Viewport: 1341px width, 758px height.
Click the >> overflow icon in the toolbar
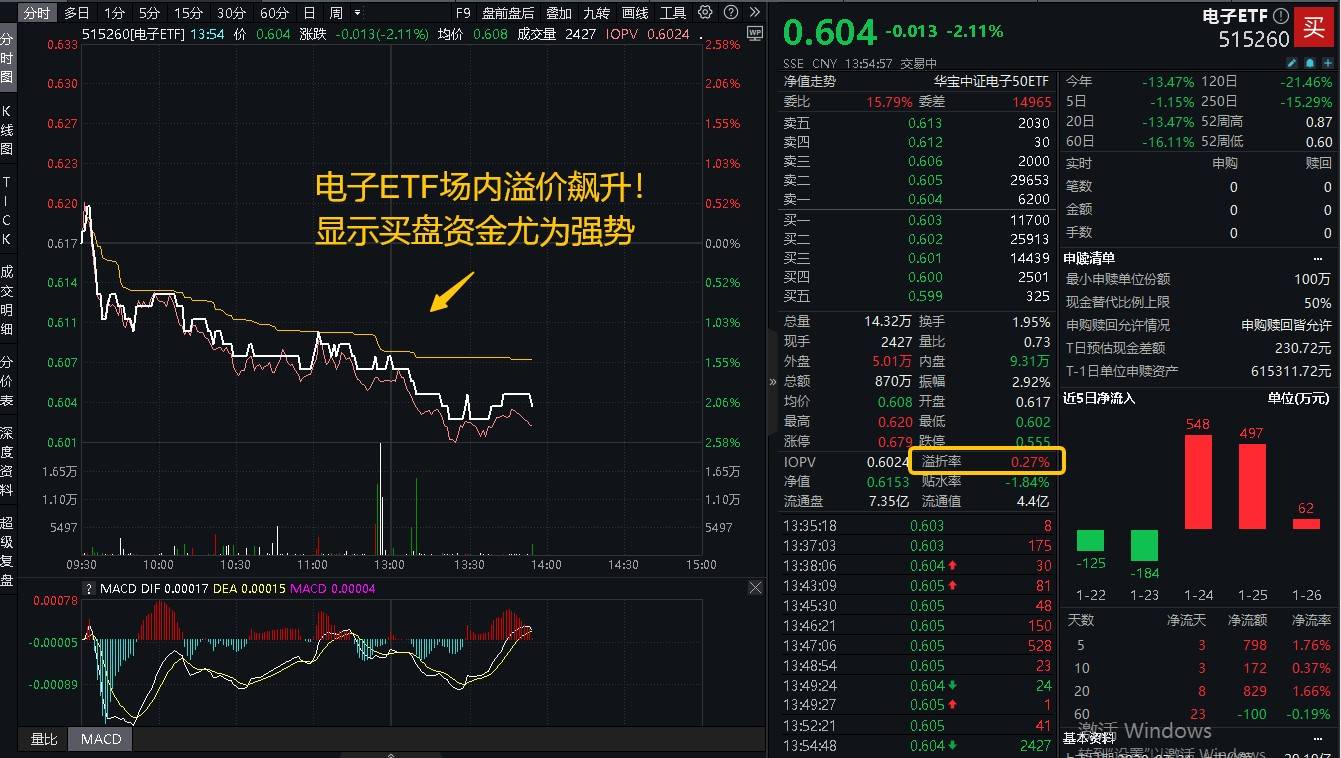tap(756, 13)
